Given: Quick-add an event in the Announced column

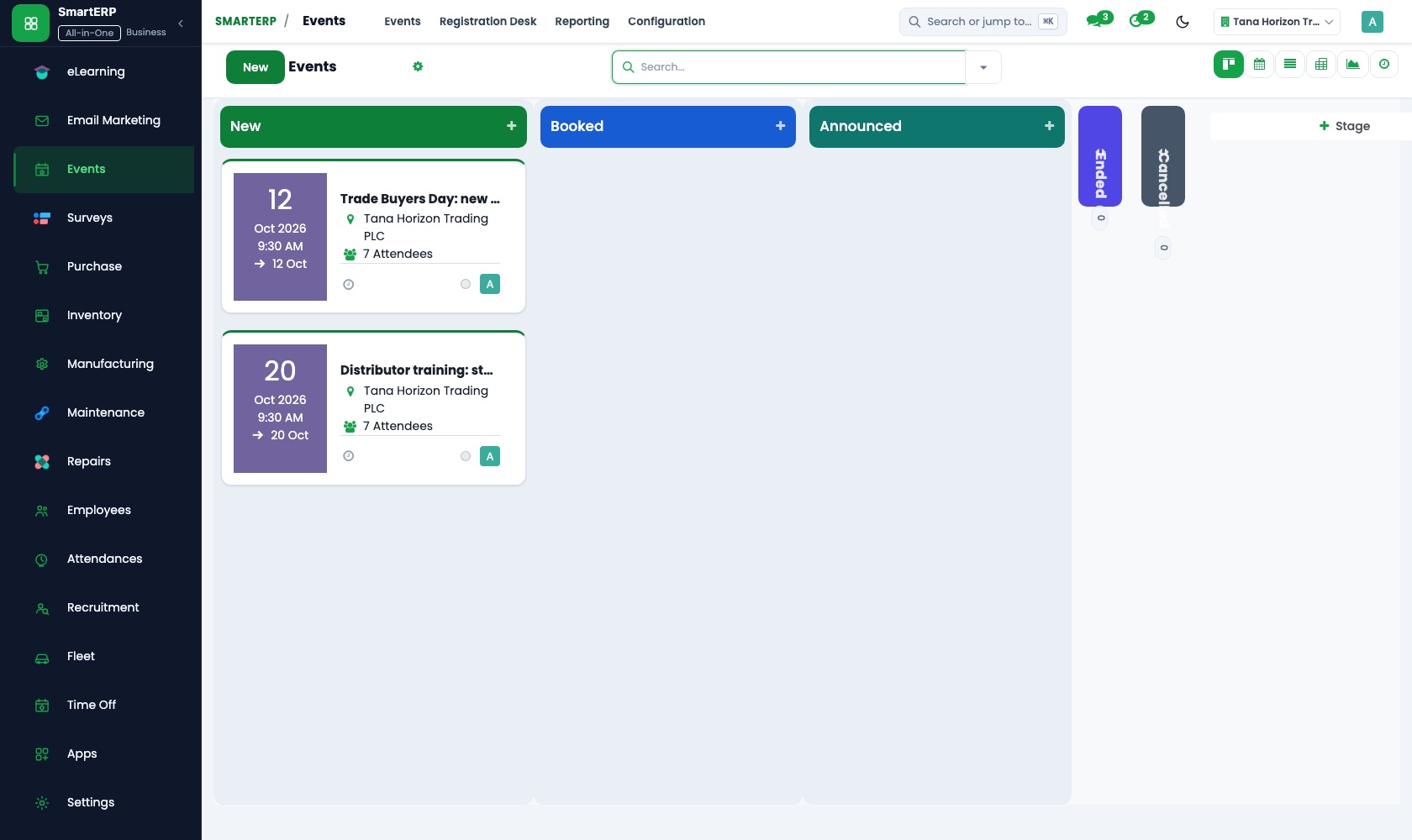Looking at the screenshot, I should 1050,126.
